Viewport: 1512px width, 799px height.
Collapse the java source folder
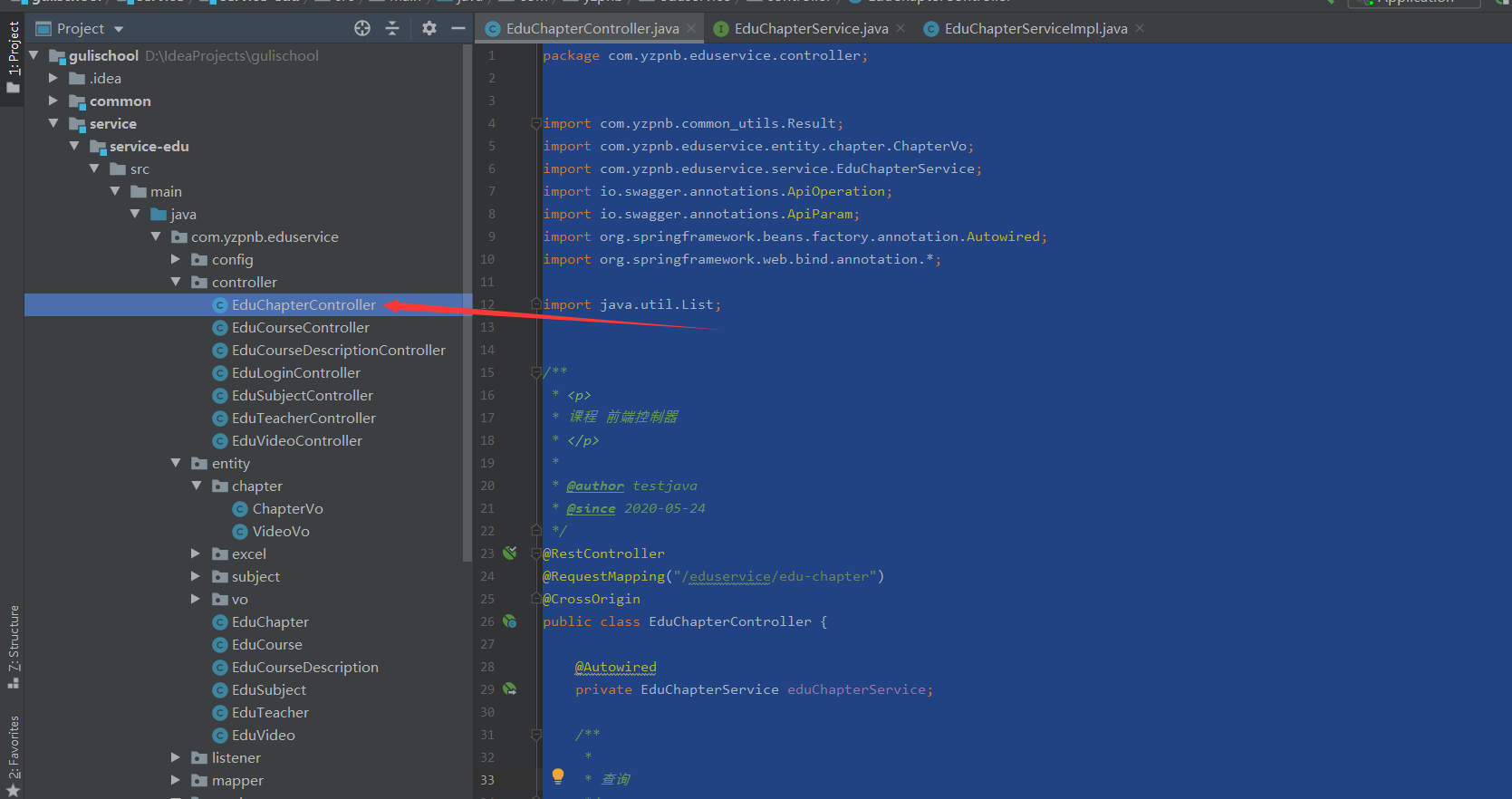(135, 214)
